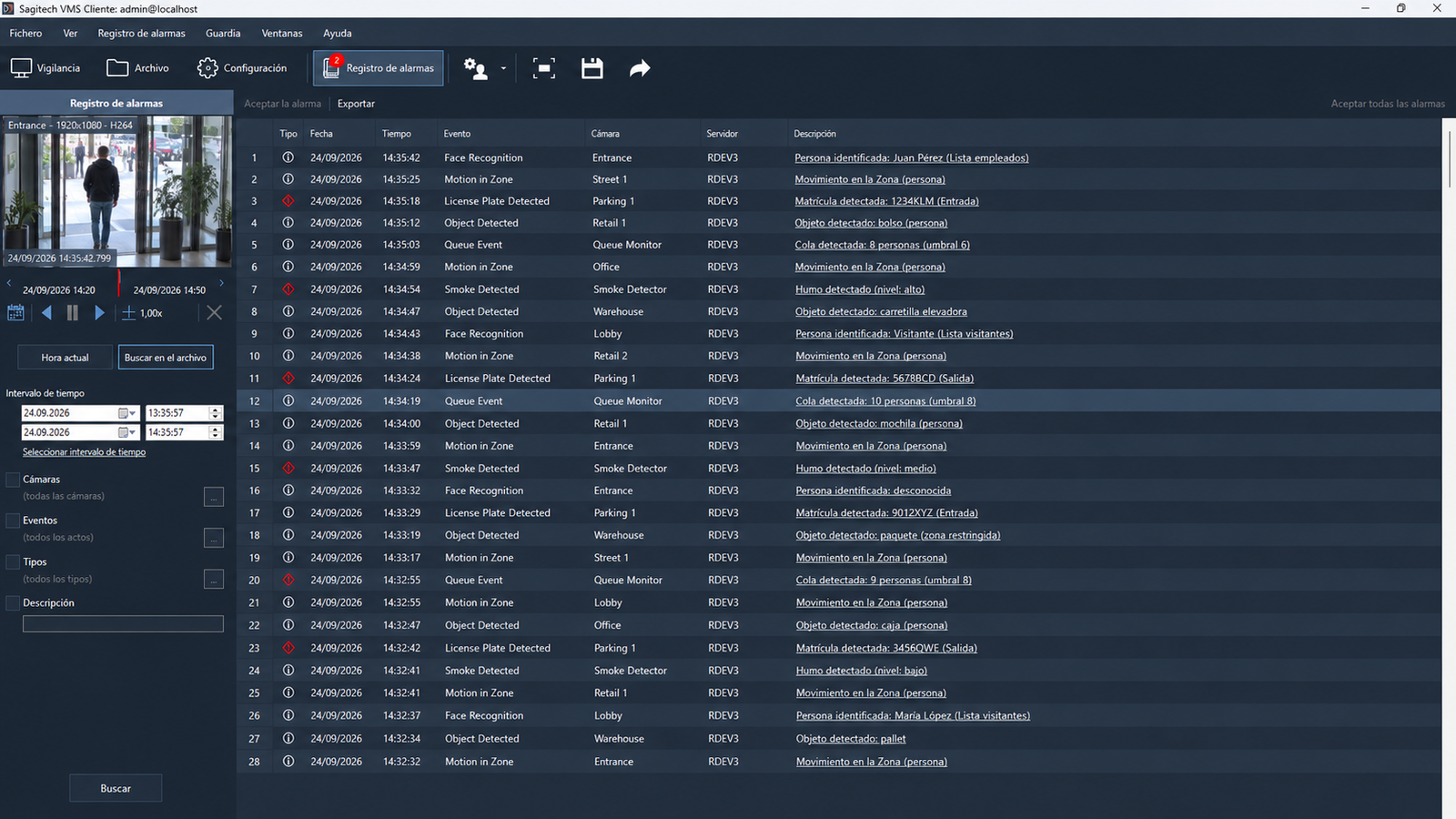Viewport: 1456px width, 819px height.
Task: Click Exportar in the alarm toolbar
Action: [x=356, y=104]
